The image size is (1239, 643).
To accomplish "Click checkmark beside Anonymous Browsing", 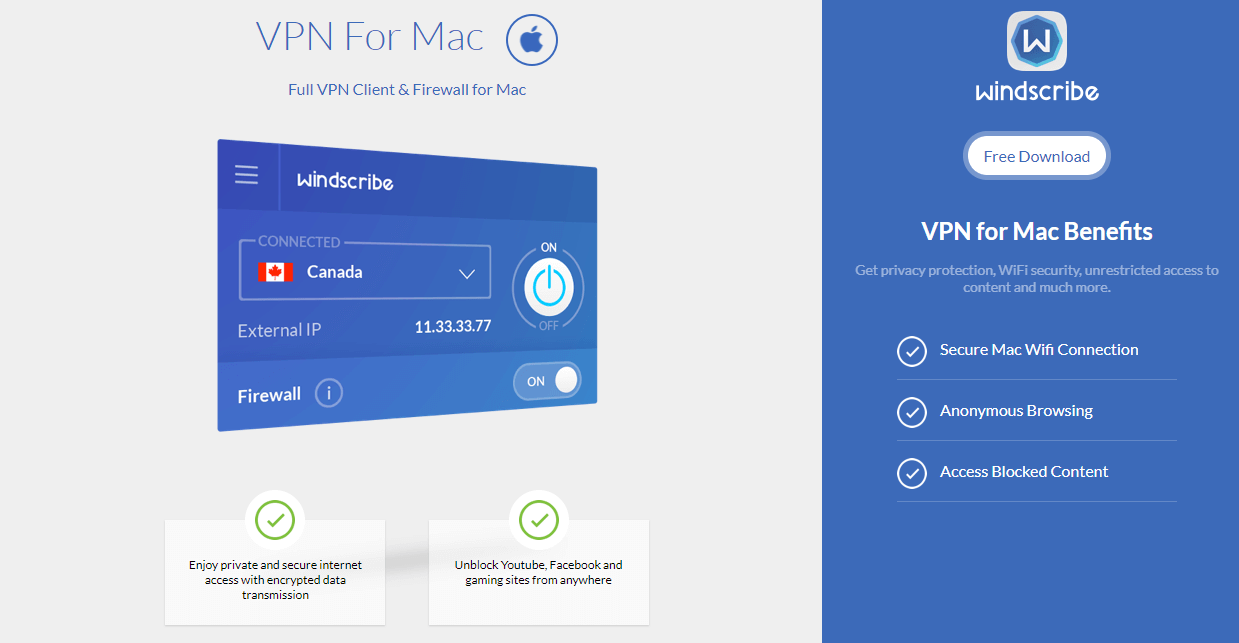I will [911, 412].
